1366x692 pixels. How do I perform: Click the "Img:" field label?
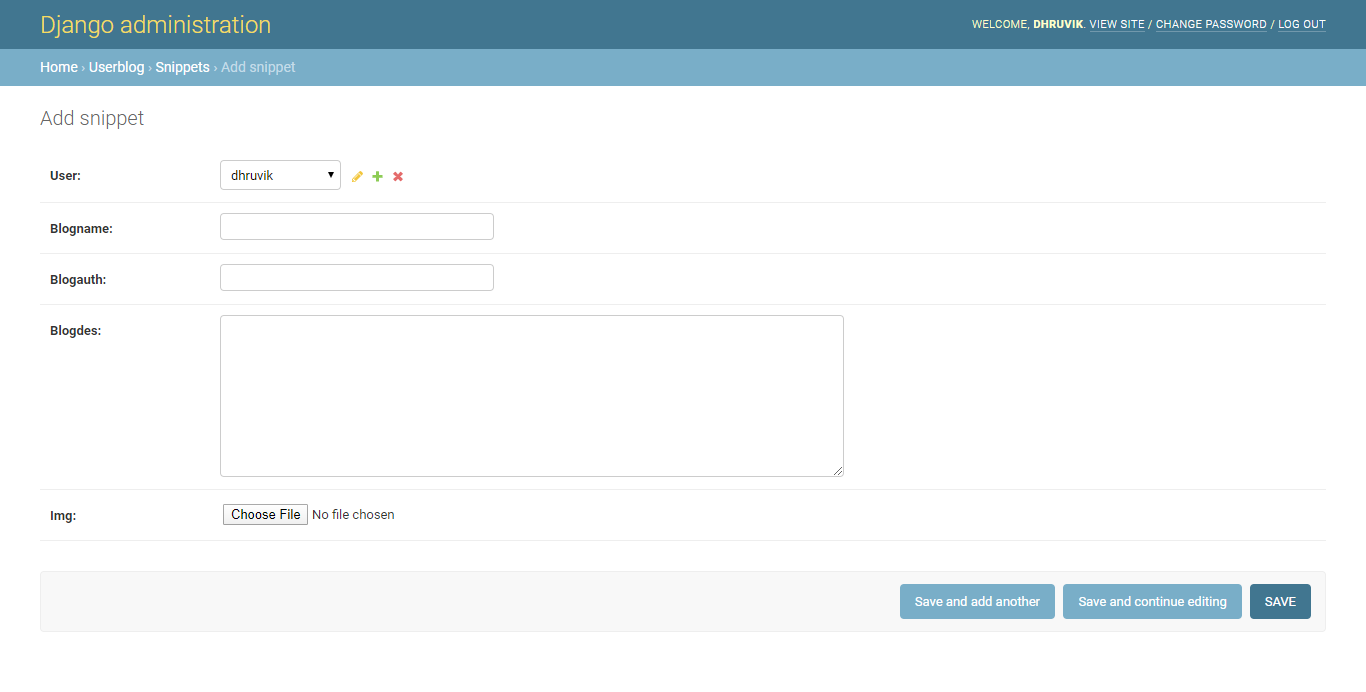pyautogui.click(x=63, y=516)
